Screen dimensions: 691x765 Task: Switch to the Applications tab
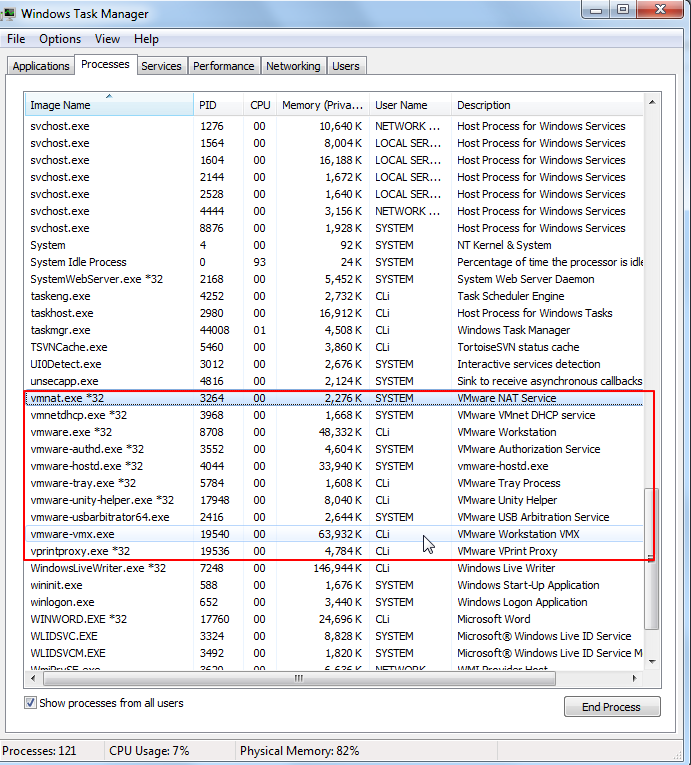41,66
